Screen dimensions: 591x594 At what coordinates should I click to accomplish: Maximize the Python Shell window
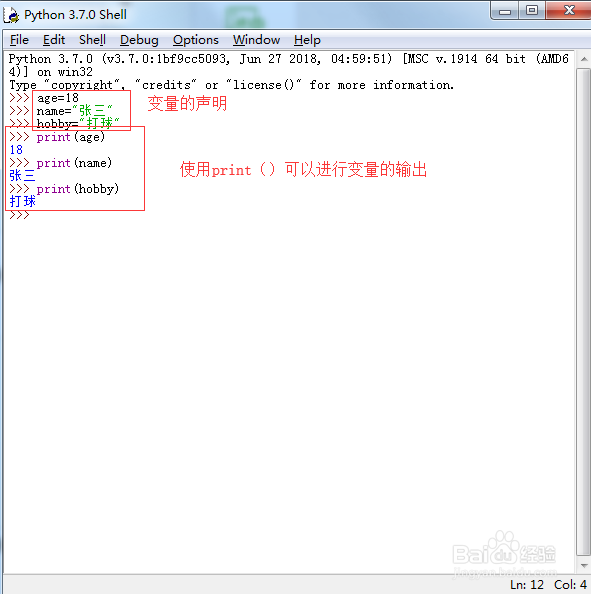pyautogui.click(x=532, y=10)
